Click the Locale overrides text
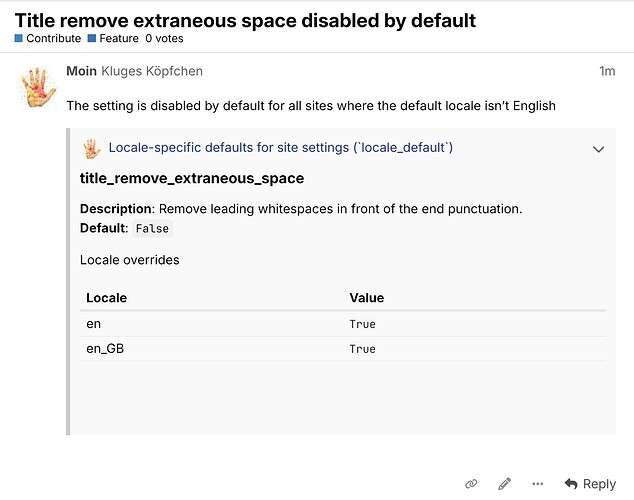 point(129,260)
